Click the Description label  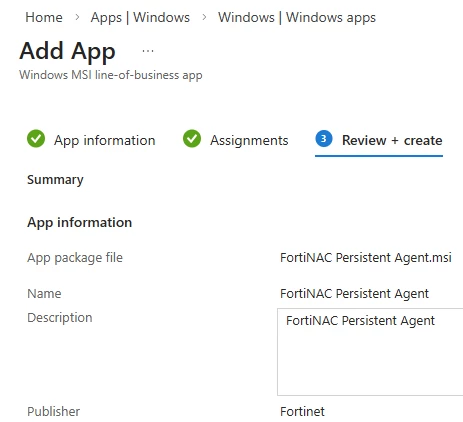(x=60, y=318)
